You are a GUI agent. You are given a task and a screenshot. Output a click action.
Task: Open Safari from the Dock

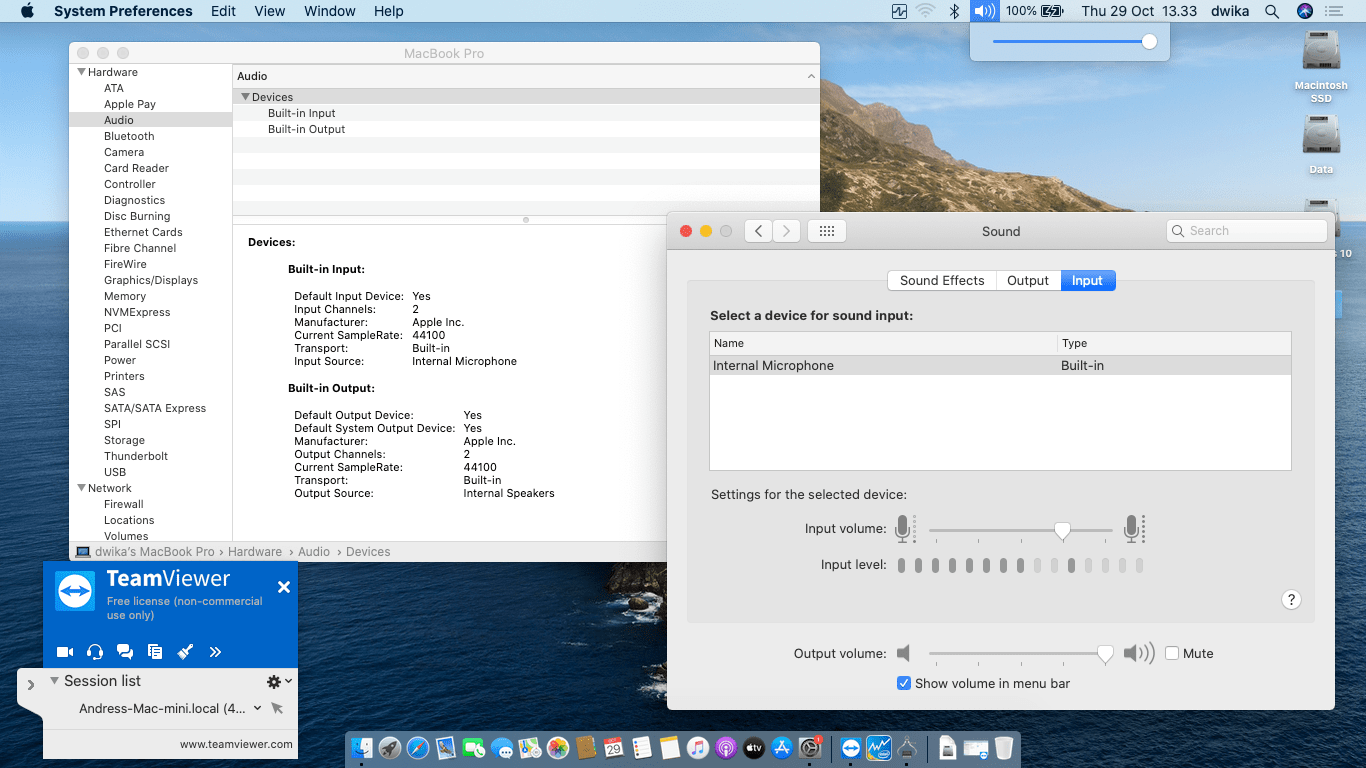[418, 747]
